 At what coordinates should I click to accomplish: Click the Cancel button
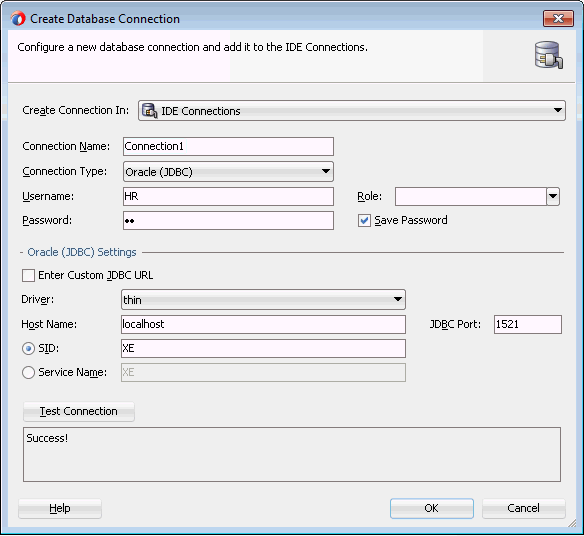point(524,508)
